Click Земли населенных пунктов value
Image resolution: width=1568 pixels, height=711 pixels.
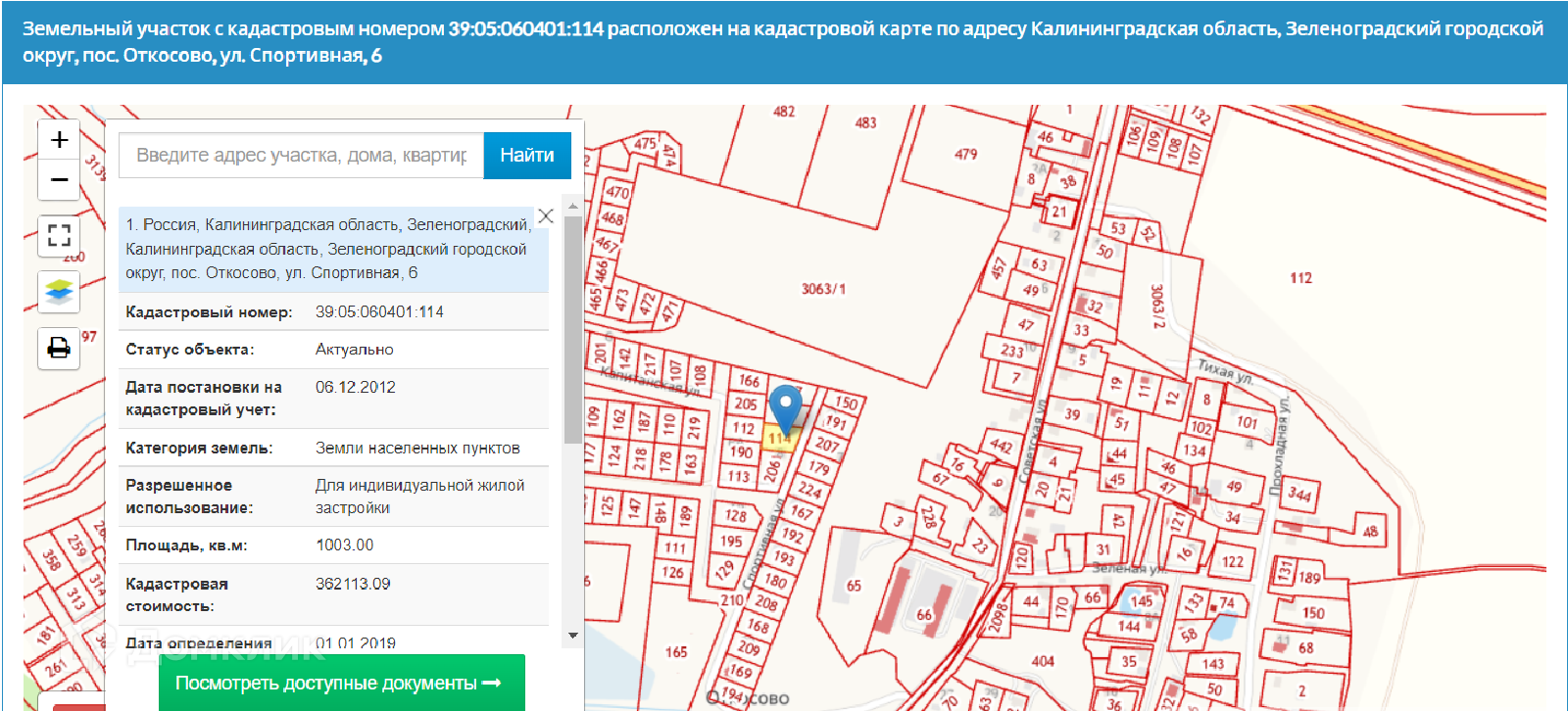click(417, 448)
